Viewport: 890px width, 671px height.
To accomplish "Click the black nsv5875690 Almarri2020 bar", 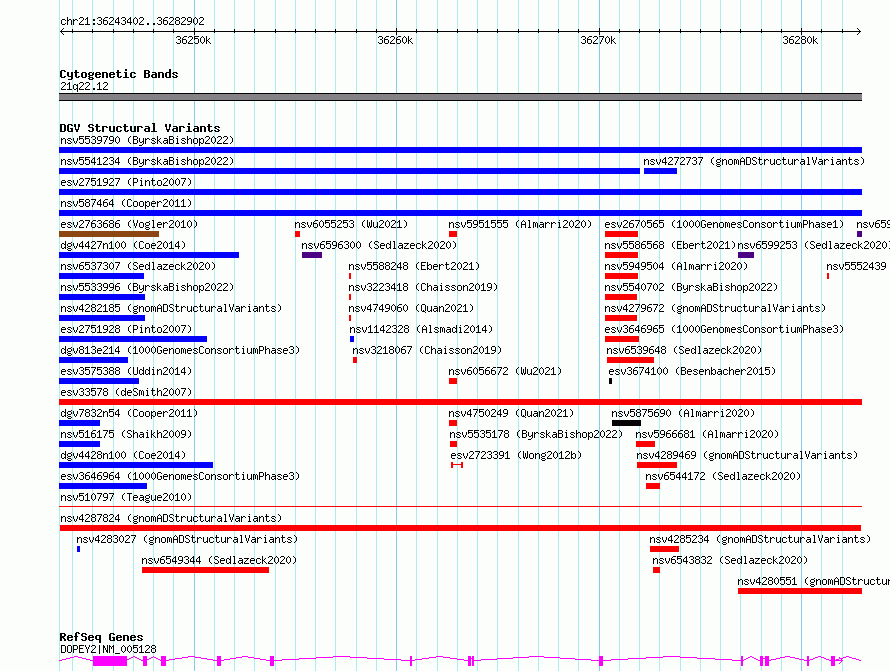I will coord(626,423).
